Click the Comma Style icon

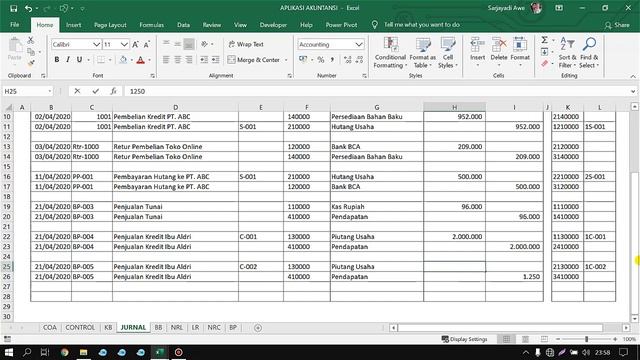click(x=332, y=60)
